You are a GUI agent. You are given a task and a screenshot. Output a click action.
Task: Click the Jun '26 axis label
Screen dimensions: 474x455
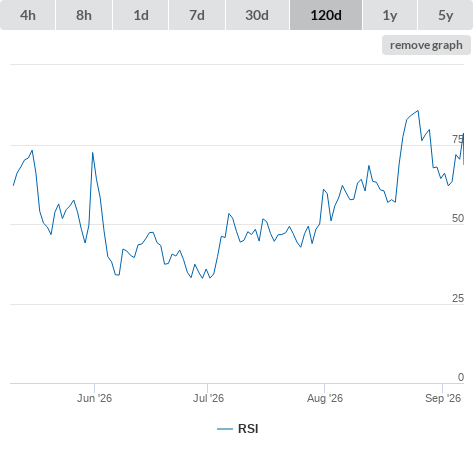point(94,398)
